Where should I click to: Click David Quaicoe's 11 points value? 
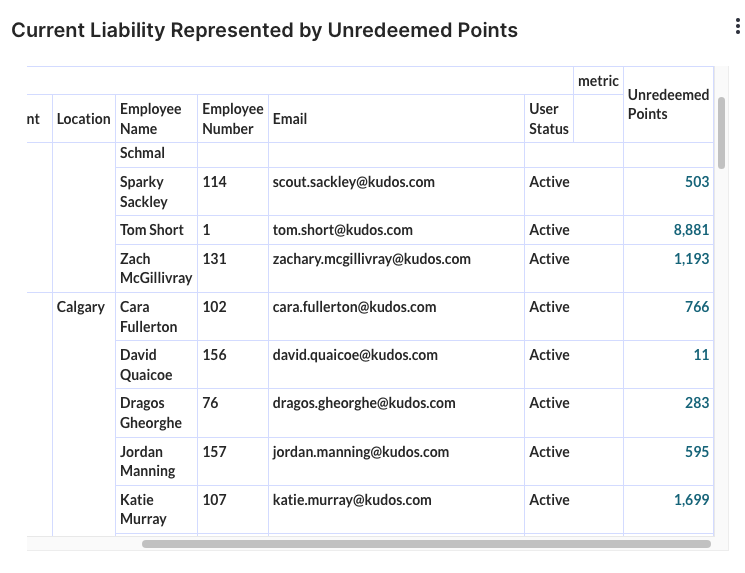coord(701,355)
